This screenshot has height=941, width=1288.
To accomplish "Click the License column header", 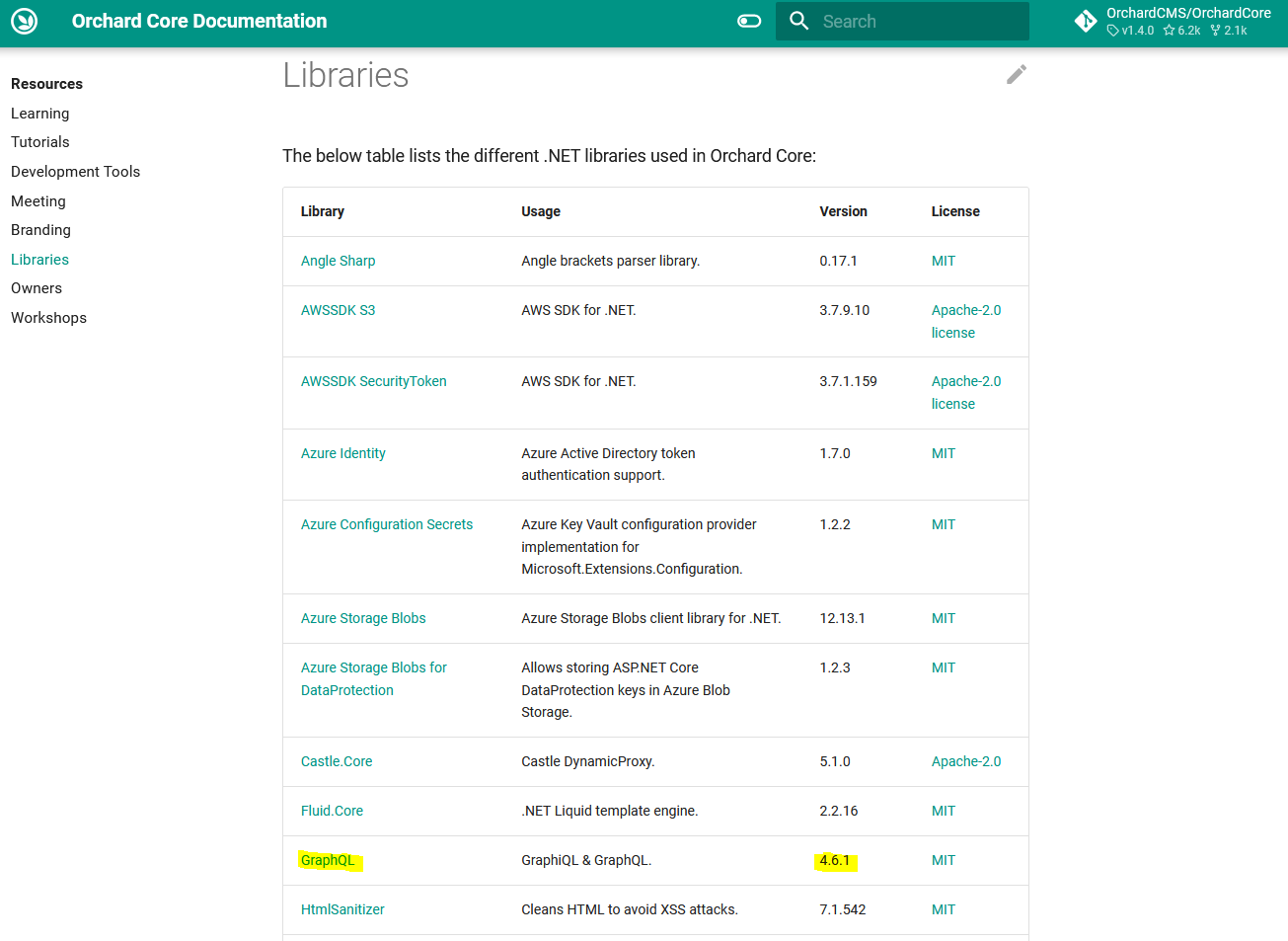I will tap(955, 211).
